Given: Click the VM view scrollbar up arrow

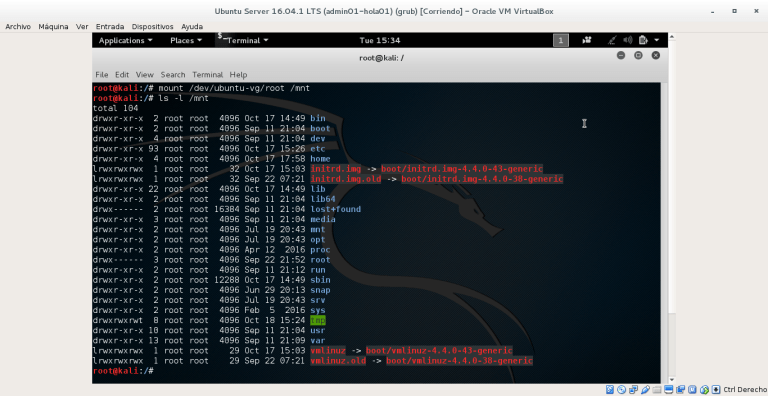Looking at the screenshot, I should (672, 36).
